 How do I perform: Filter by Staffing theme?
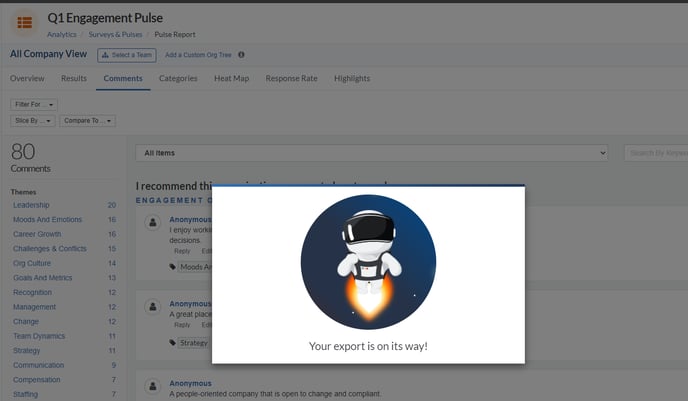click(x=25, y=394)
